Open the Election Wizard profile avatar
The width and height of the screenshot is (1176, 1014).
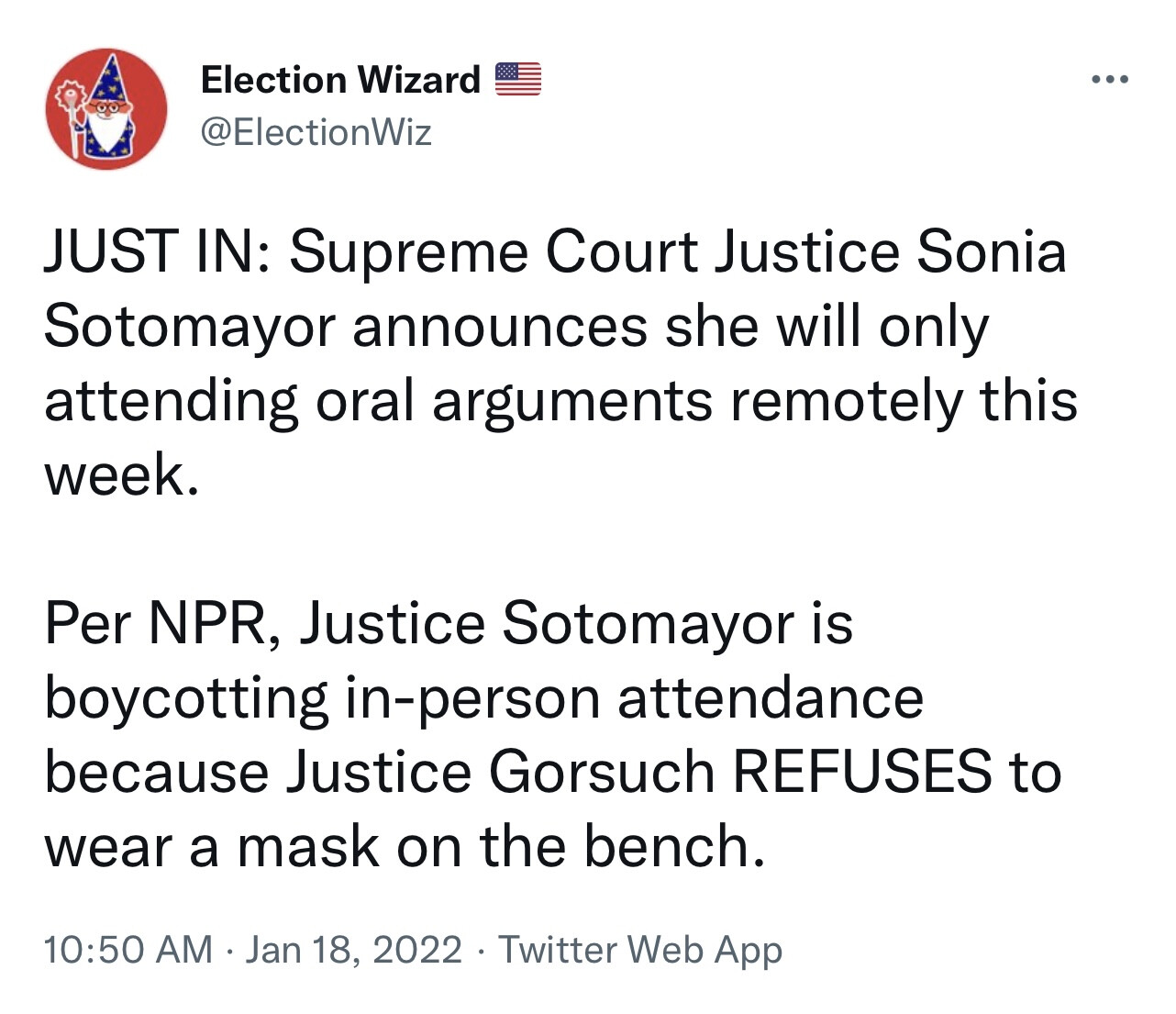[106, 109]
